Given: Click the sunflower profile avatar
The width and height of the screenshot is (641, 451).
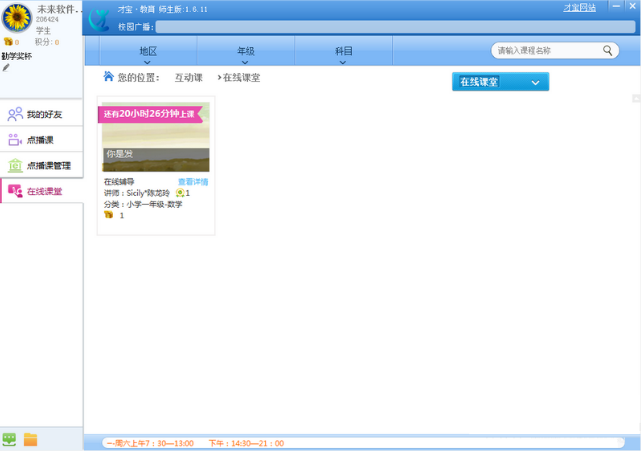Looking at the screenshot, I should 17,18.
